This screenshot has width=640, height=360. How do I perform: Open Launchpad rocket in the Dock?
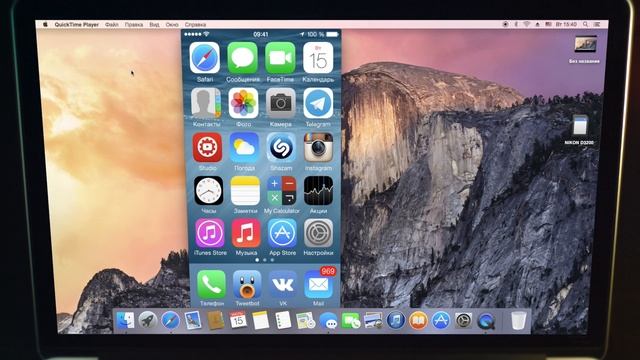point(148,320)
